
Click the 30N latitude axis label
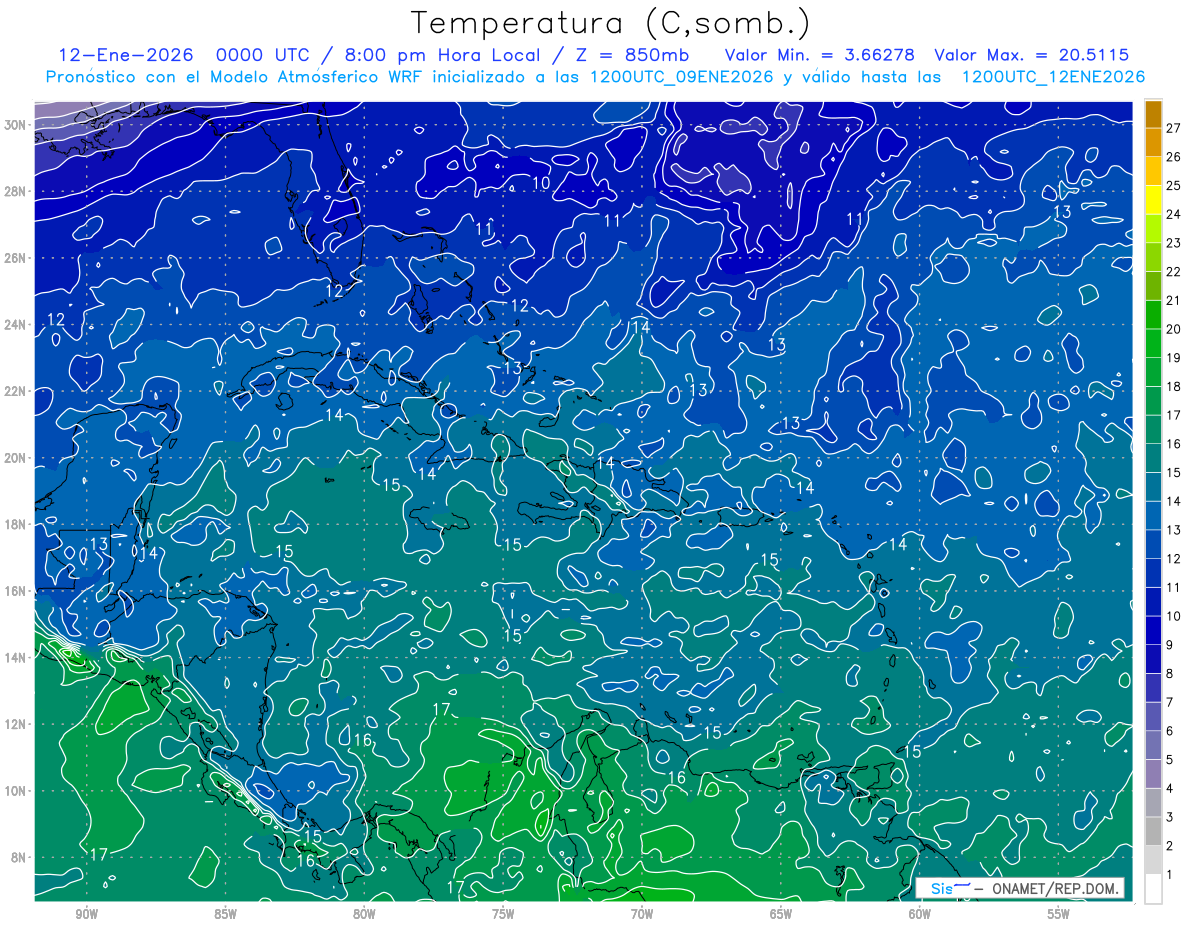click(x=17, y=124)
